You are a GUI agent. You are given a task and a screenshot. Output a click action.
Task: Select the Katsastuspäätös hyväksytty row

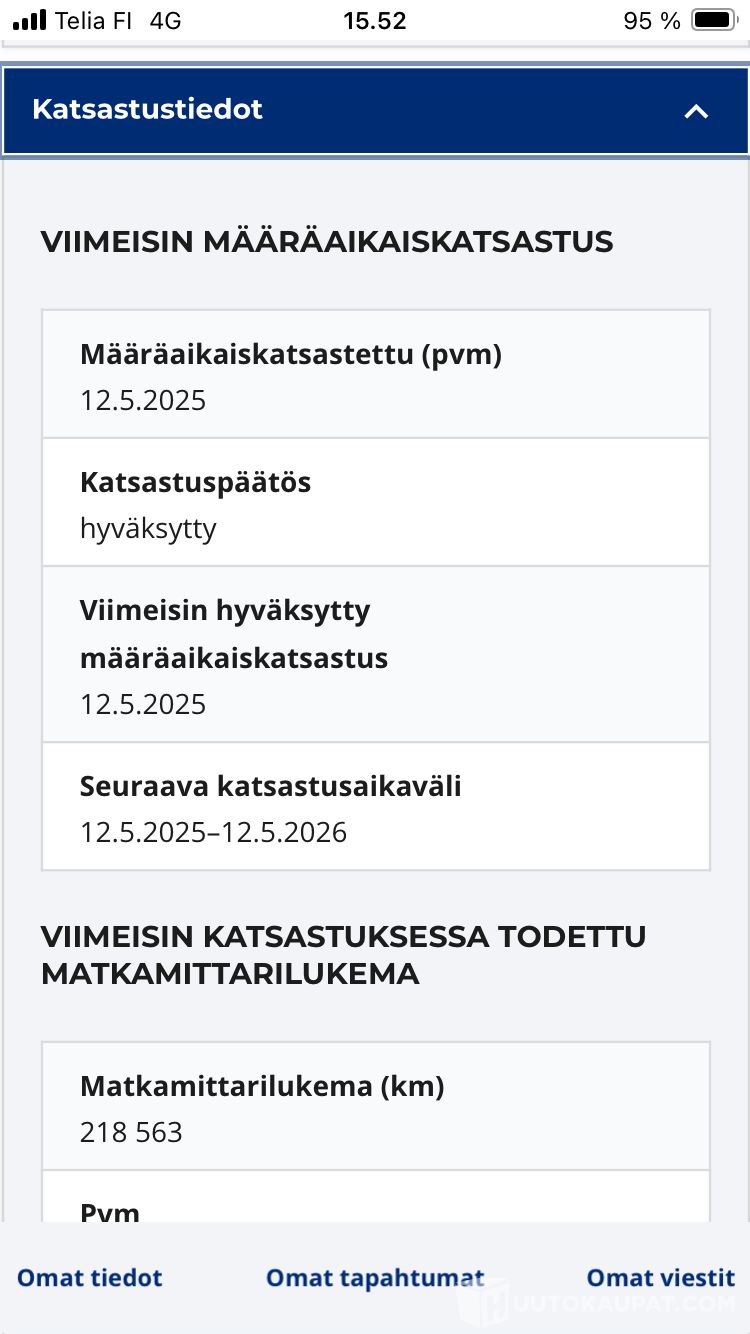pos(375,503)
